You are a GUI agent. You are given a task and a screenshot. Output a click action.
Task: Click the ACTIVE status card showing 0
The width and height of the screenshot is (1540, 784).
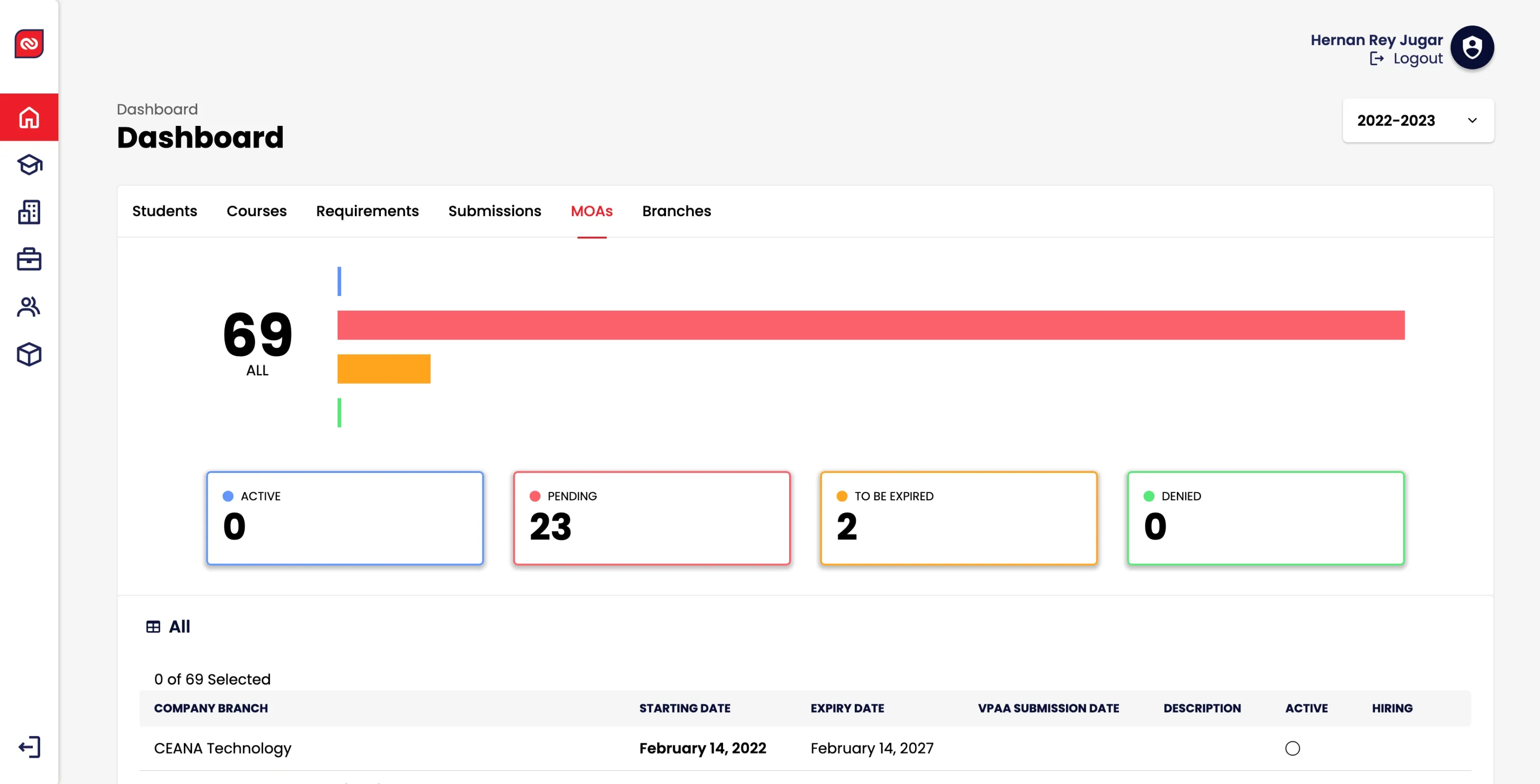[x=345, y=517]
